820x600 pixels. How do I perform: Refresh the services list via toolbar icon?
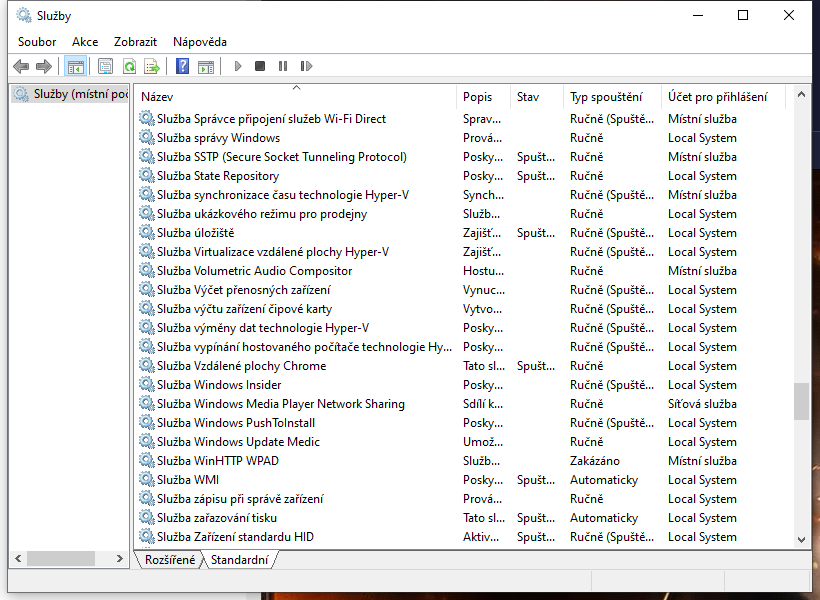pyautogui.click(x=129, y=66)
